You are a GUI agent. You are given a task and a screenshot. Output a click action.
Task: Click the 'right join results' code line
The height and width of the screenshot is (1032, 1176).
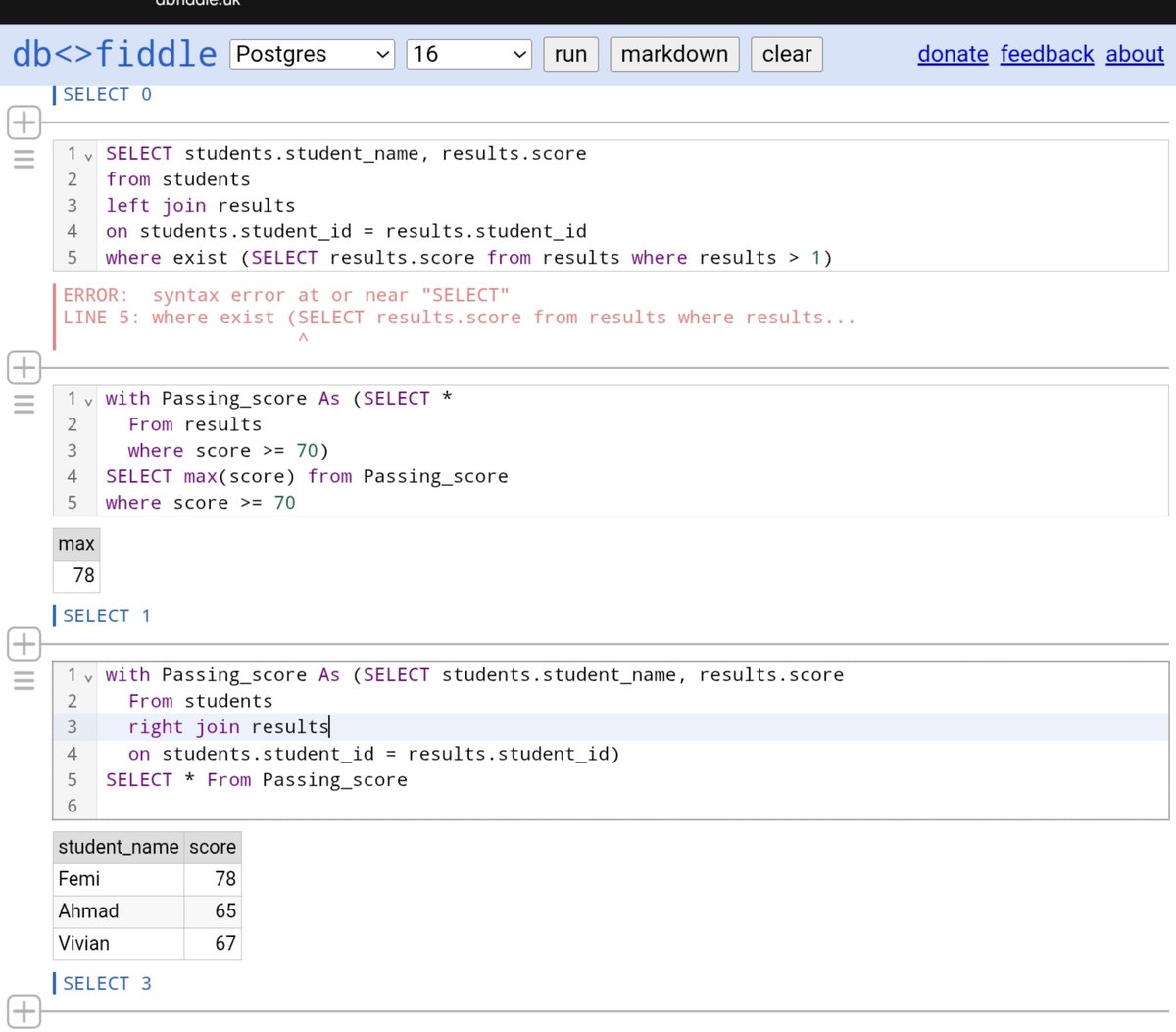click(x=228, y=727)
